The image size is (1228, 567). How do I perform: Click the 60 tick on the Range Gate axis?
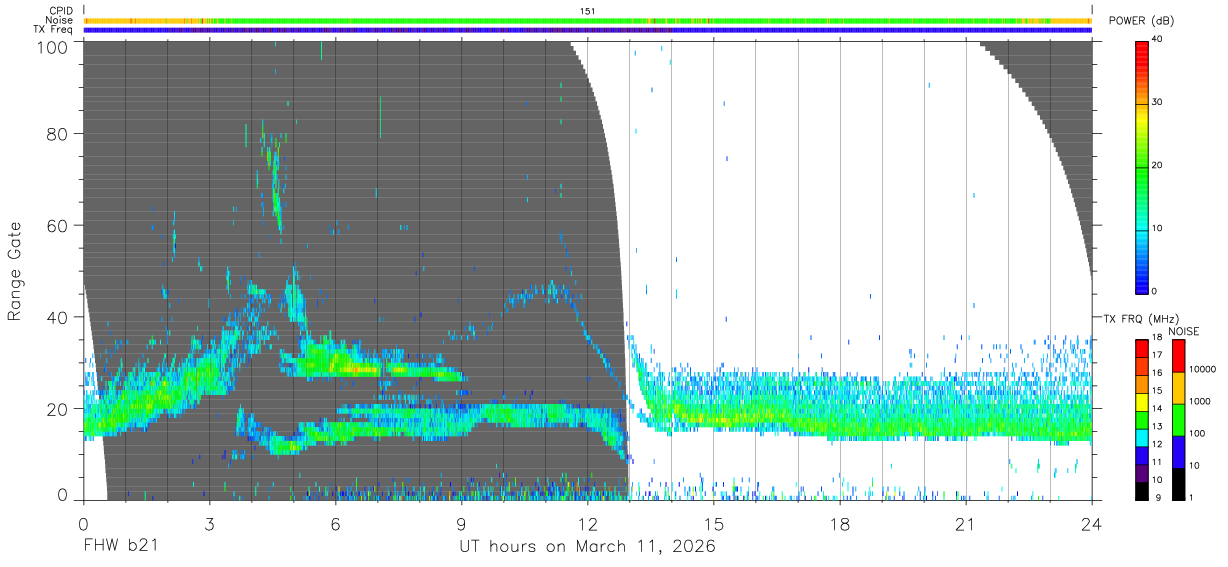[x=58, y=226]
